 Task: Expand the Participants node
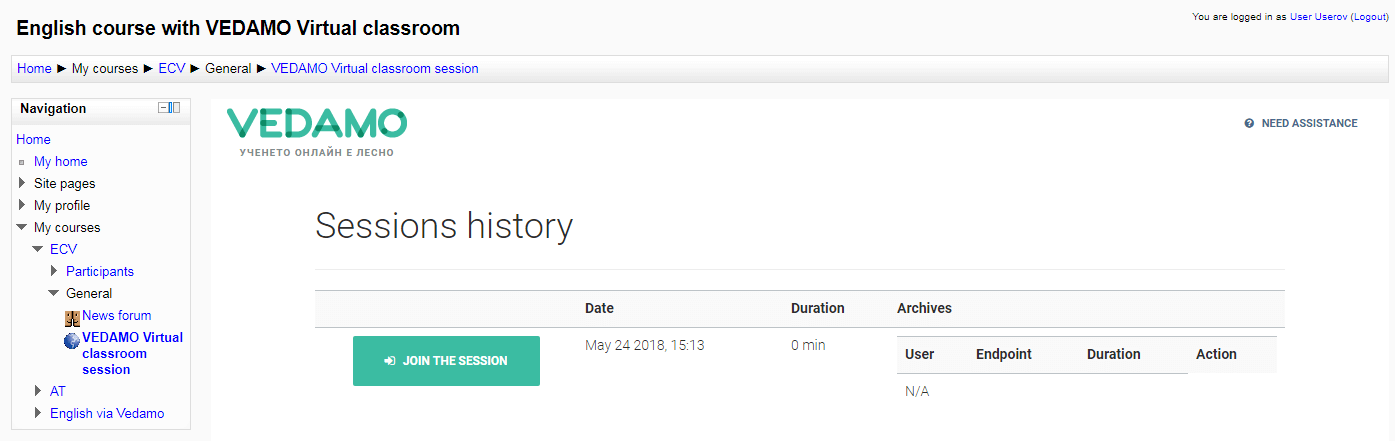[54, 271]
